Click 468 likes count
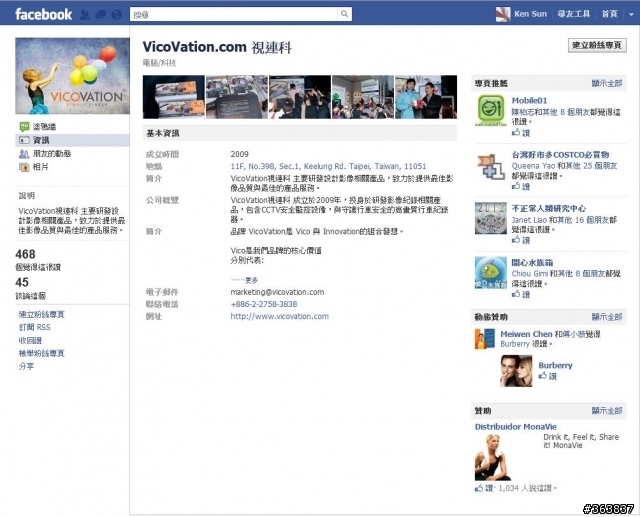 pos(25,254)
